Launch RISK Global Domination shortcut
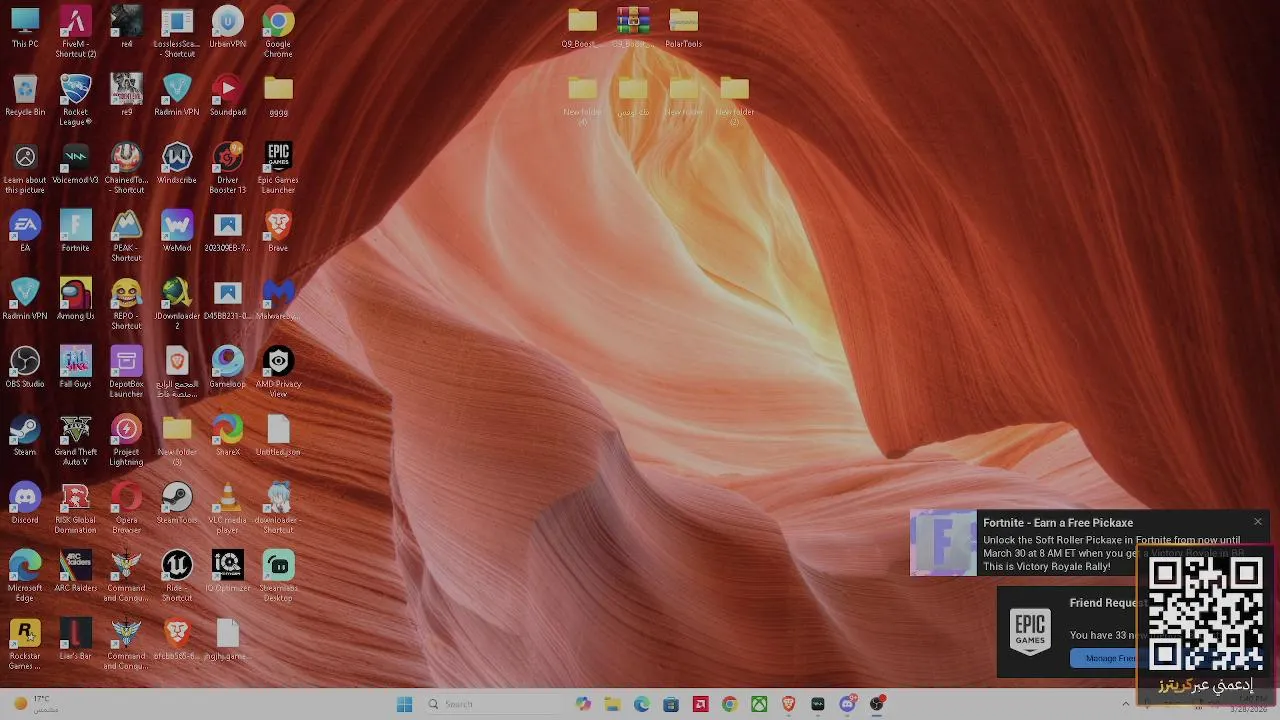The image size is (1280, 720). (76, 506)
